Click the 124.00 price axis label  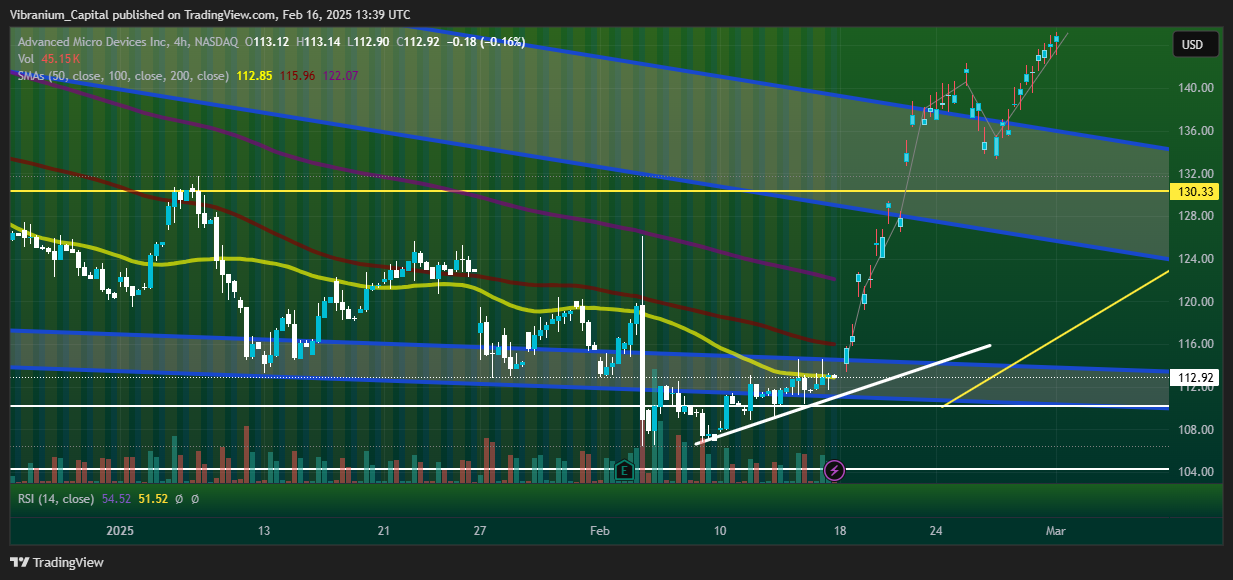pyautogui.click(x=1195, y=259)
